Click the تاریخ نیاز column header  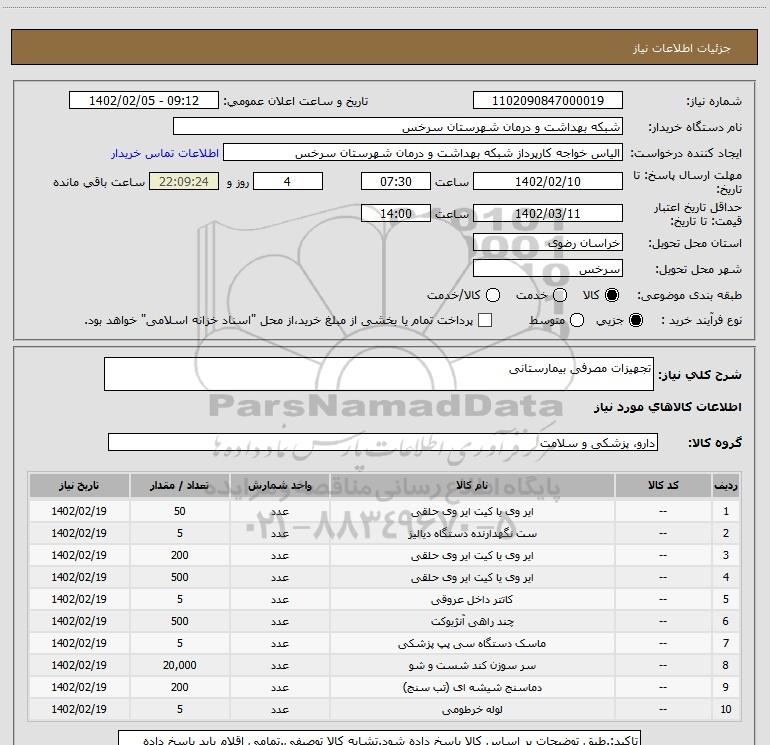coord(79,485)
